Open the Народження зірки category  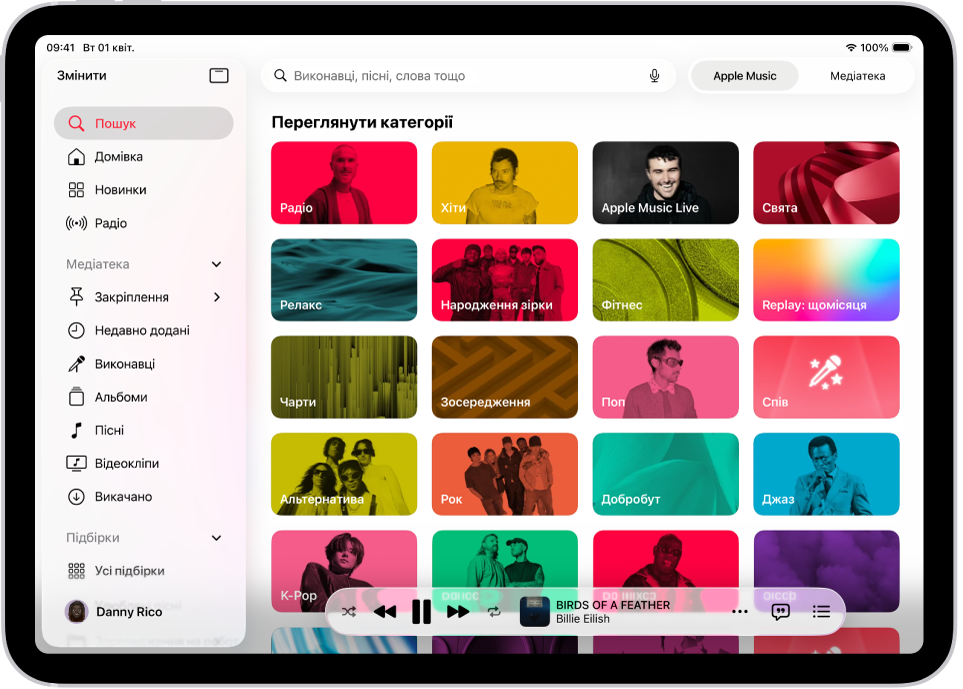505,280
